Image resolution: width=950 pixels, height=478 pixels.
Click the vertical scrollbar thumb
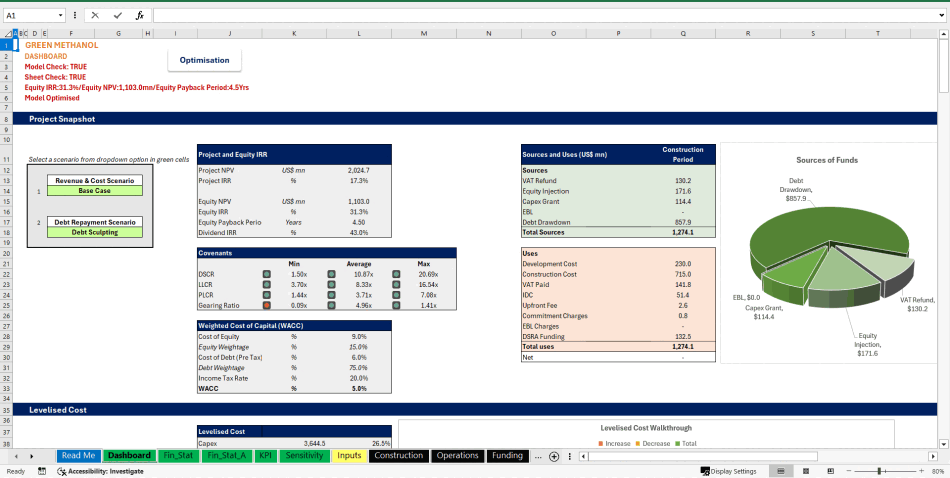click(944, 65)
